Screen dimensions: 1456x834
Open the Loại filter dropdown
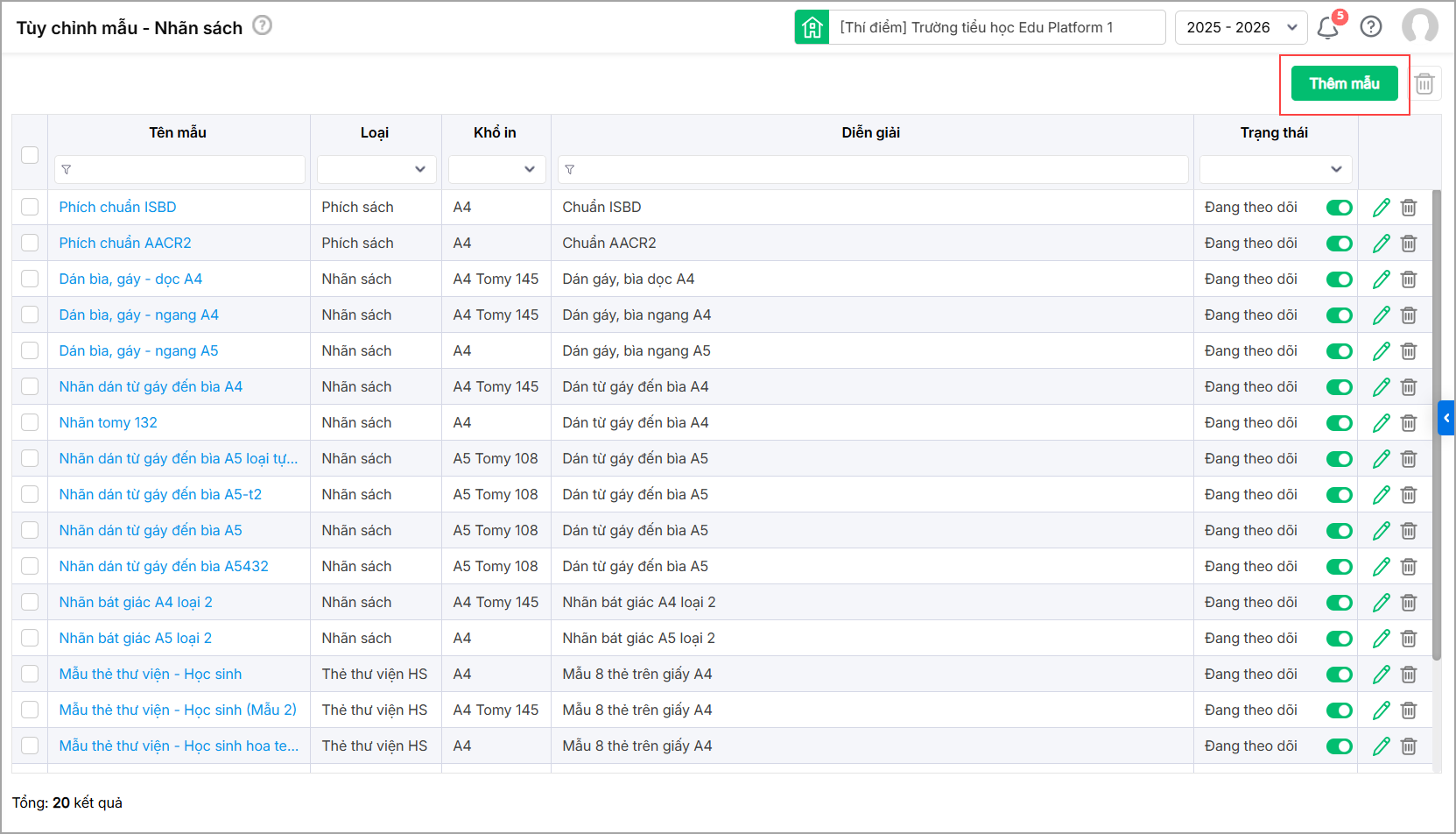pos(376,169)
